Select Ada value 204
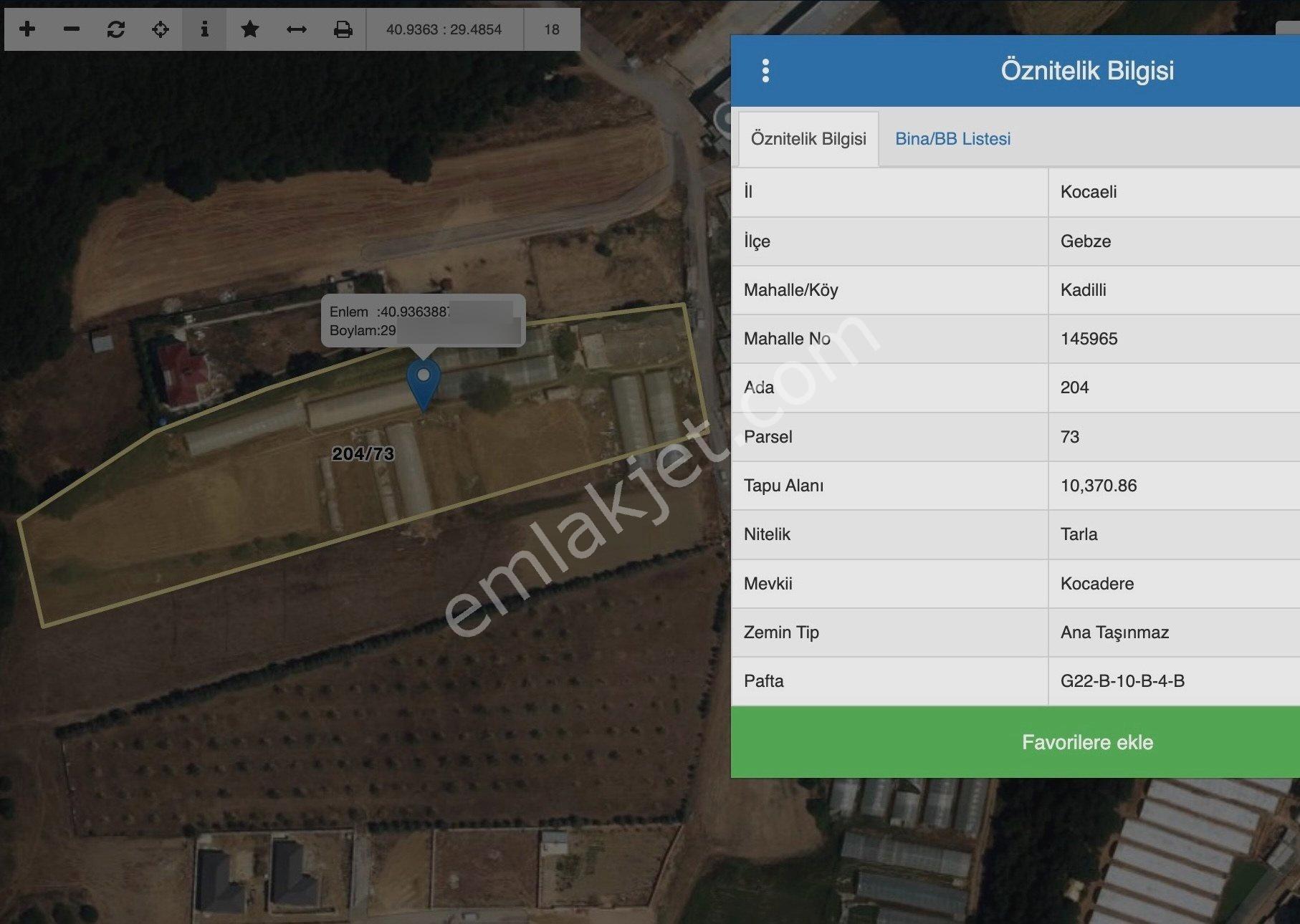The height and width of the screenshot is (924, 1300). coord(1174,388)
